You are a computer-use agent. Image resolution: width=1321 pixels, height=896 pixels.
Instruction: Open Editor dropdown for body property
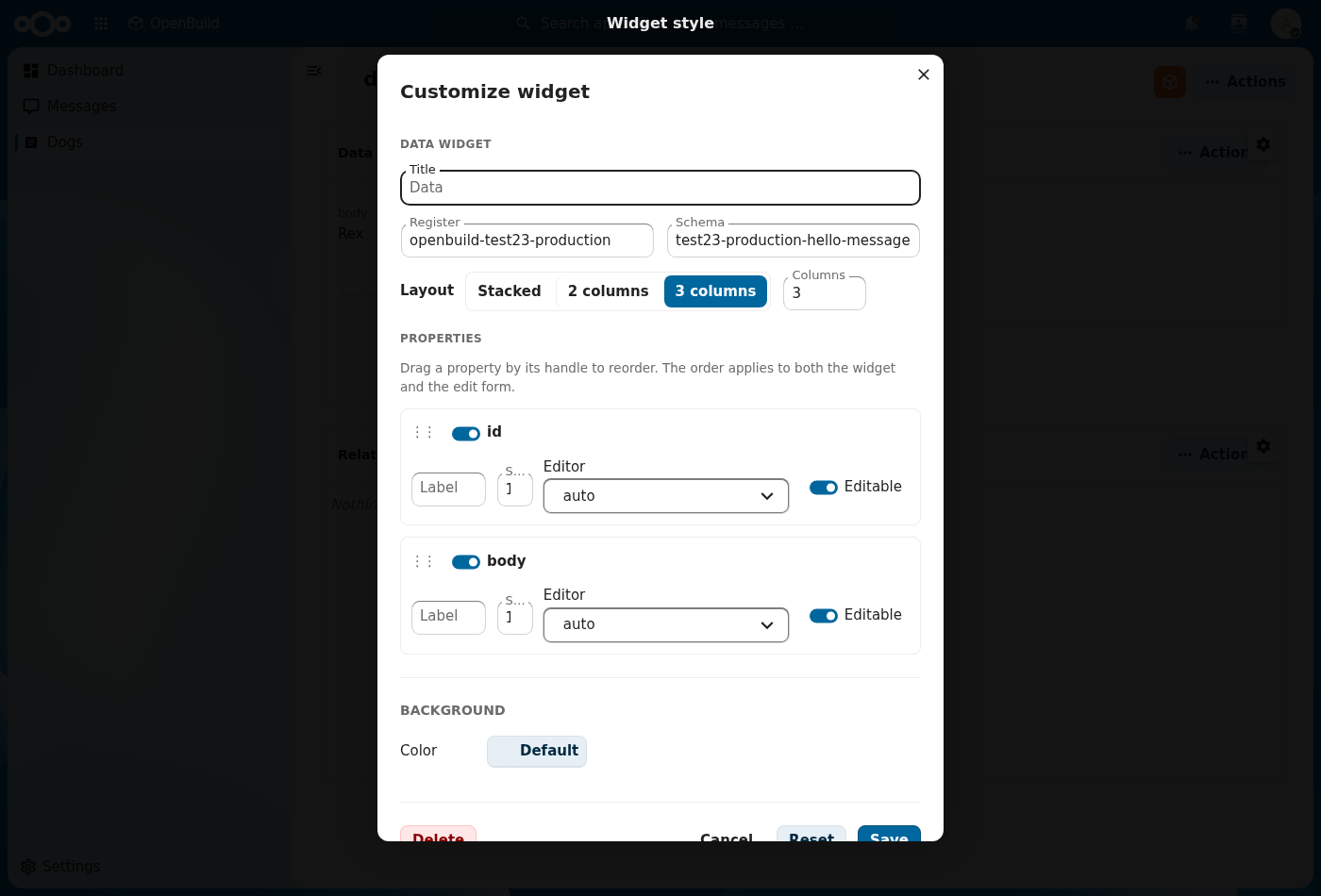point(666,624)
